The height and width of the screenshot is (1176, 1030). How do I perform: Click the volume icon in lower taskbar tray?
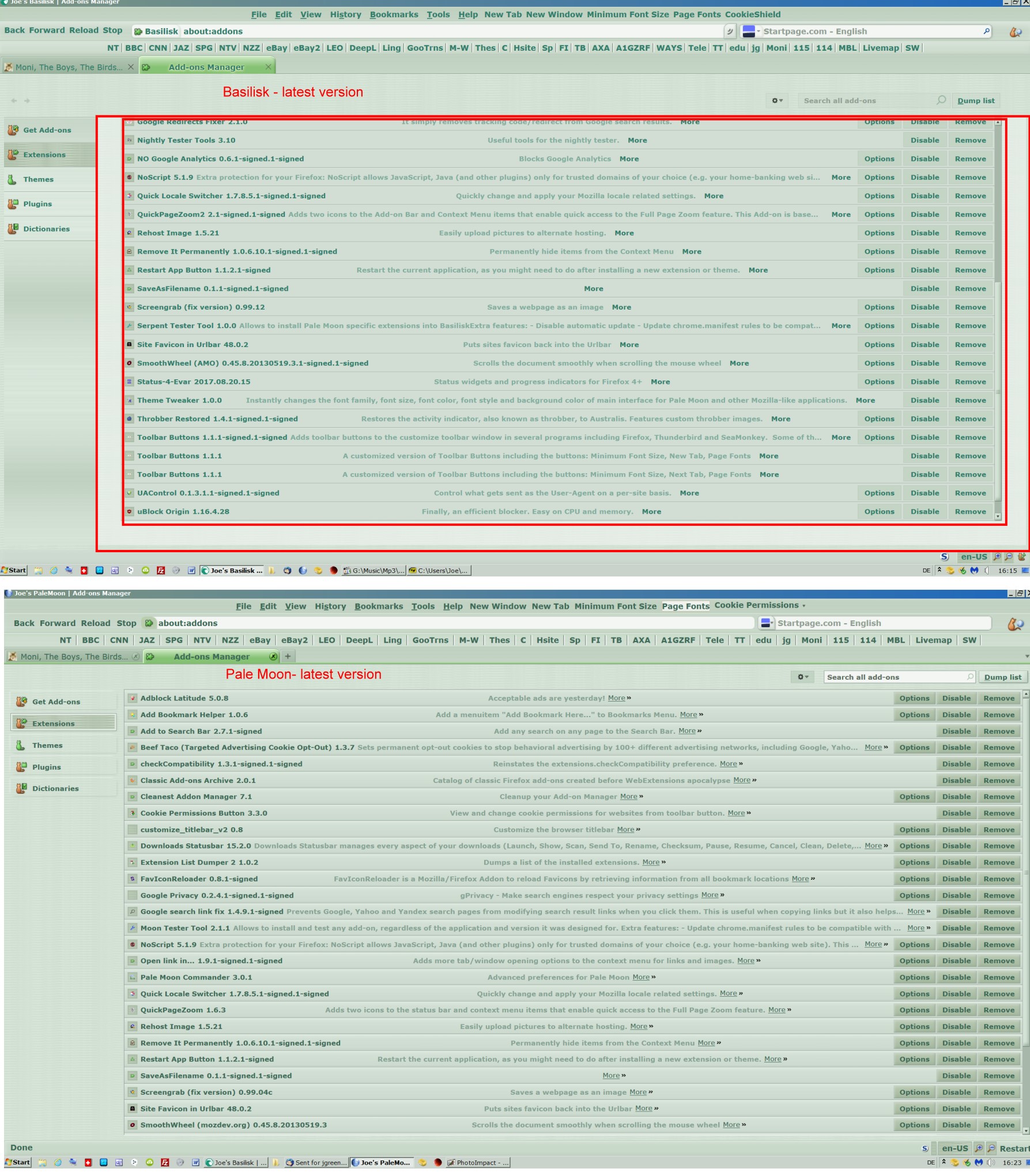coord(991,1162)
